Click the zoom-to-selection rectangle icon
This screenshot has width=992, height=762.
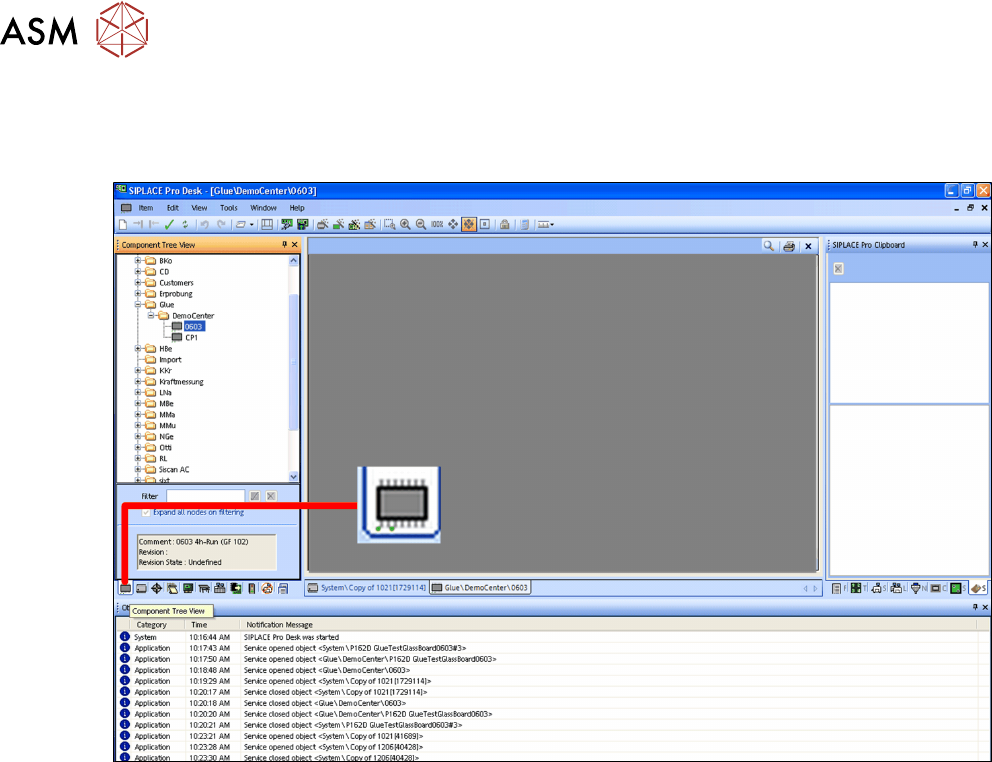click(390, 225)
